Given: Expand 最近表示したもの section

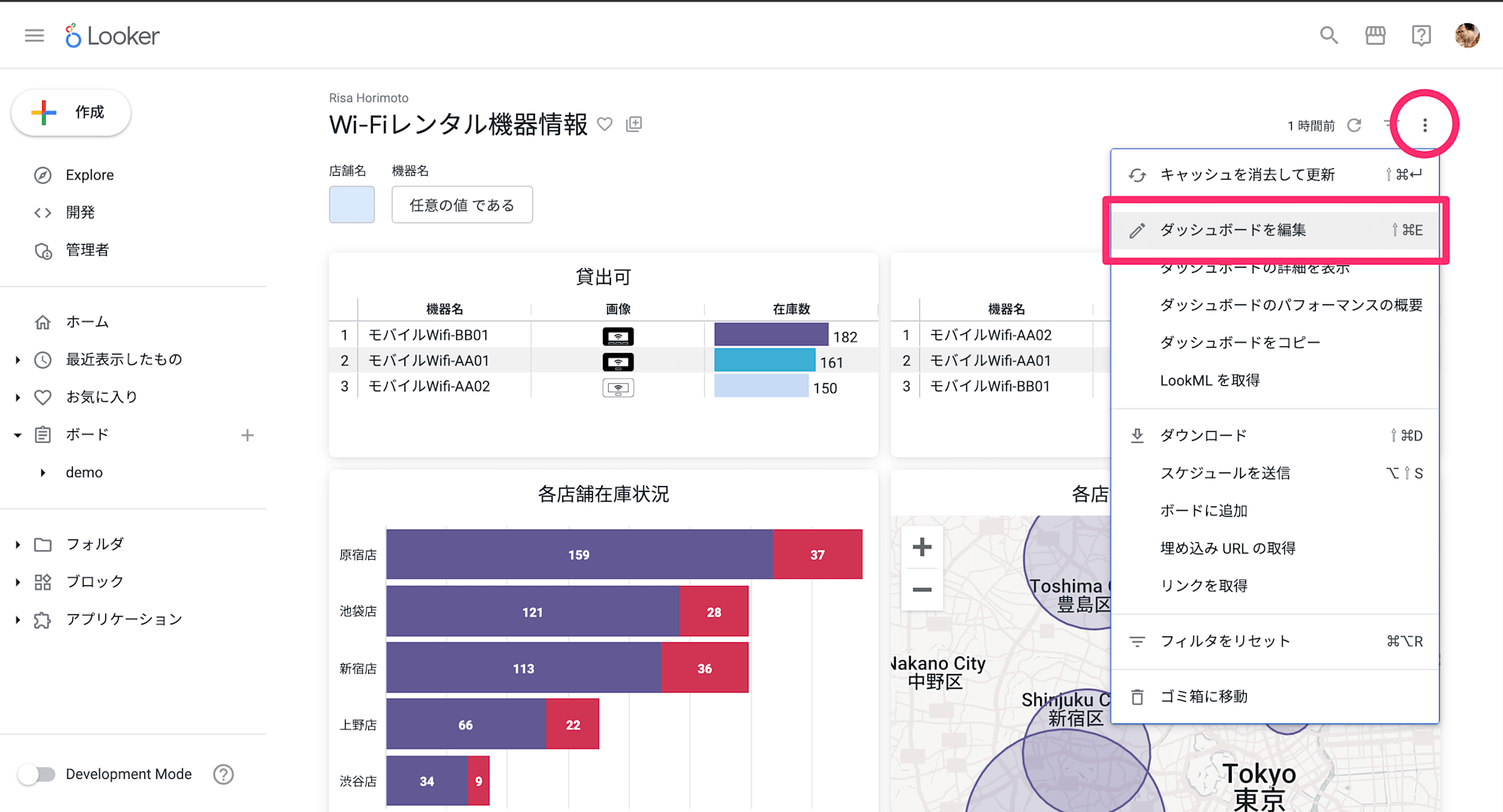Looking at the screenshot, I should tap(17, 360).
